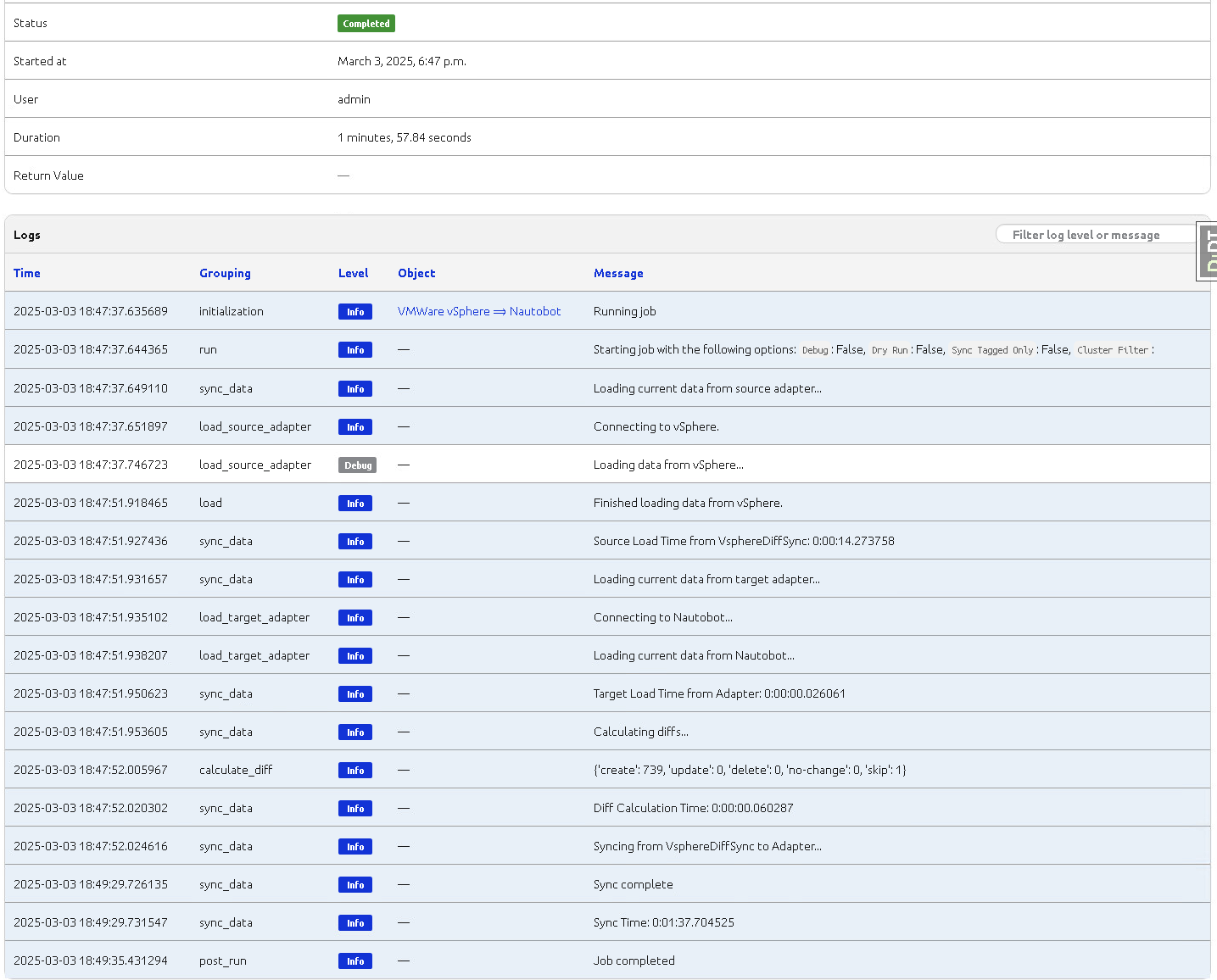Click the Dry Run option label
The image size is (1217, 980).
click(890, 350)
